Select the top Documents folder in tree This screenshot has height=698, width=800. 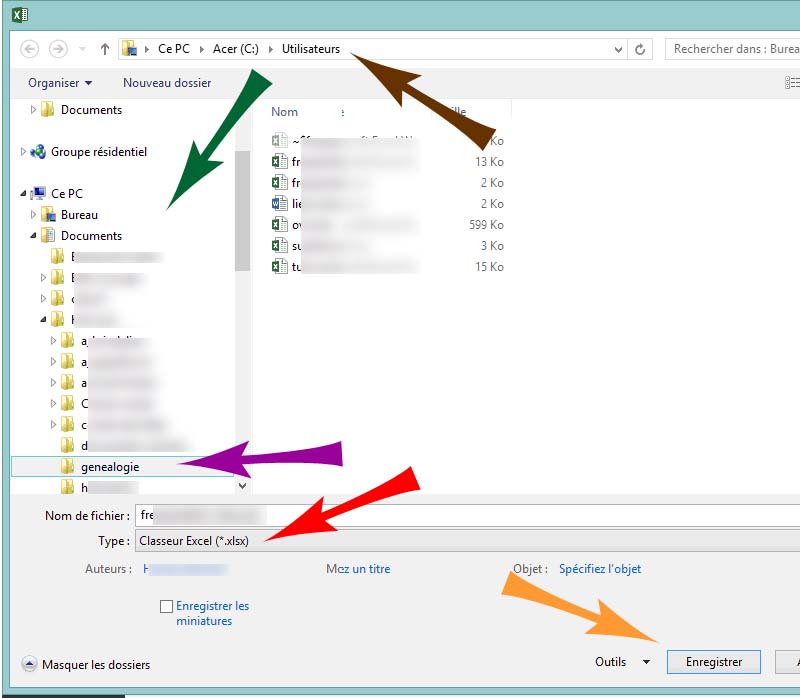click(x=91, y=110)
